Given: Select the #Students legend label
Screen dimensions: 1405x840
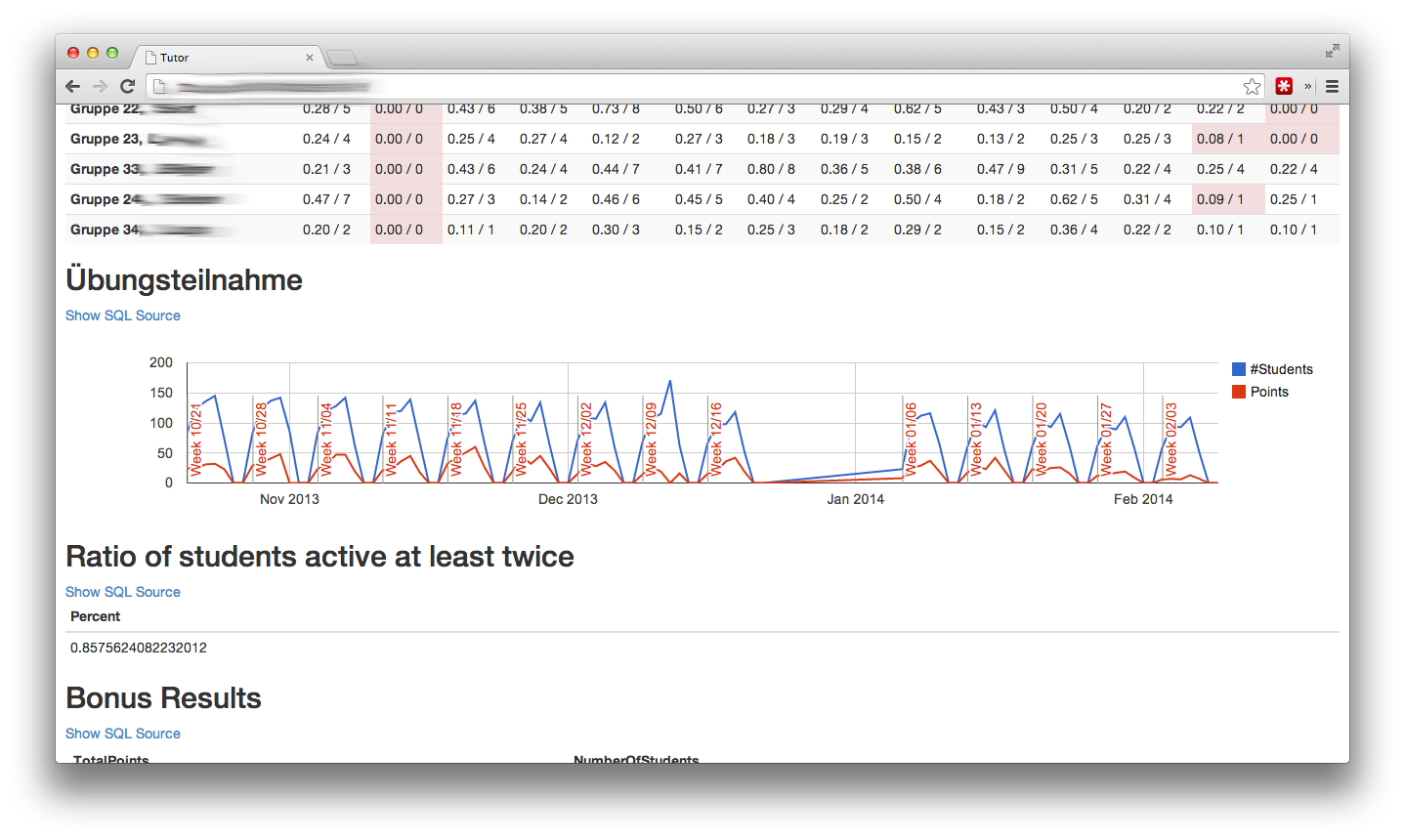Looking at the screenshot, I should [1281, 369].
